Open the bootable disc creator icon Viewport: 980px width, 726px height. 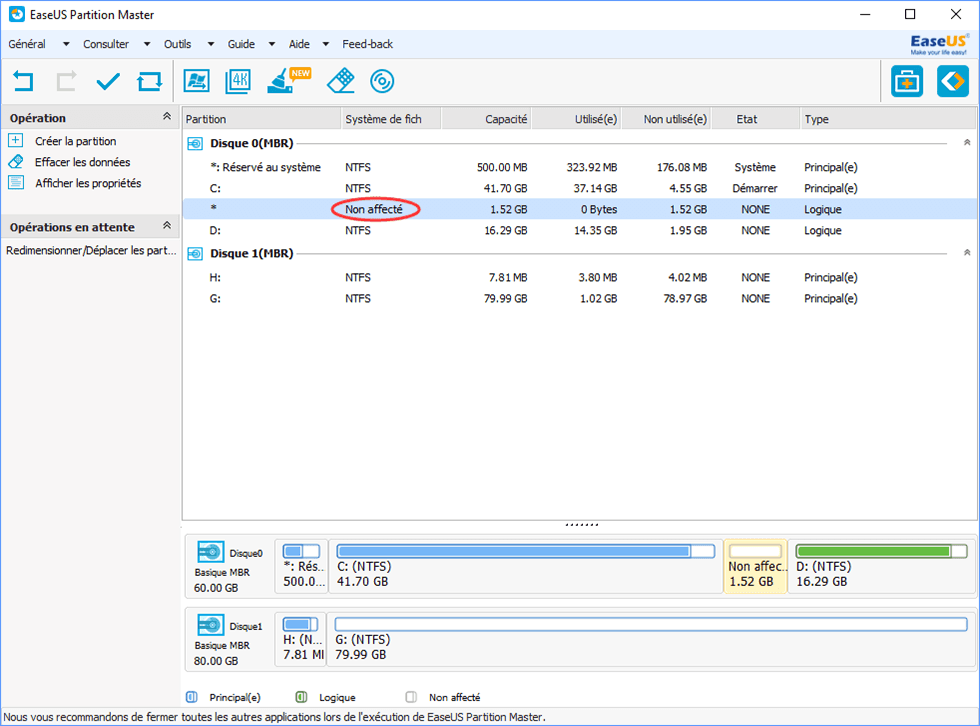(x=382, y=81)
